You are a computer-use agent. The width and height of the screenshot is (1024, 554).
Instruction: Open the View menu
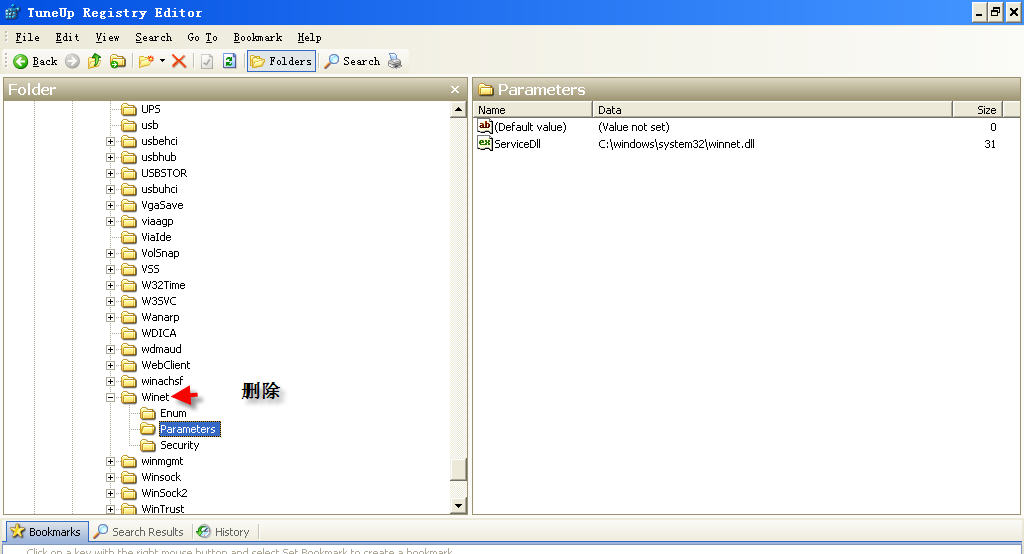(x=107, y=37)
